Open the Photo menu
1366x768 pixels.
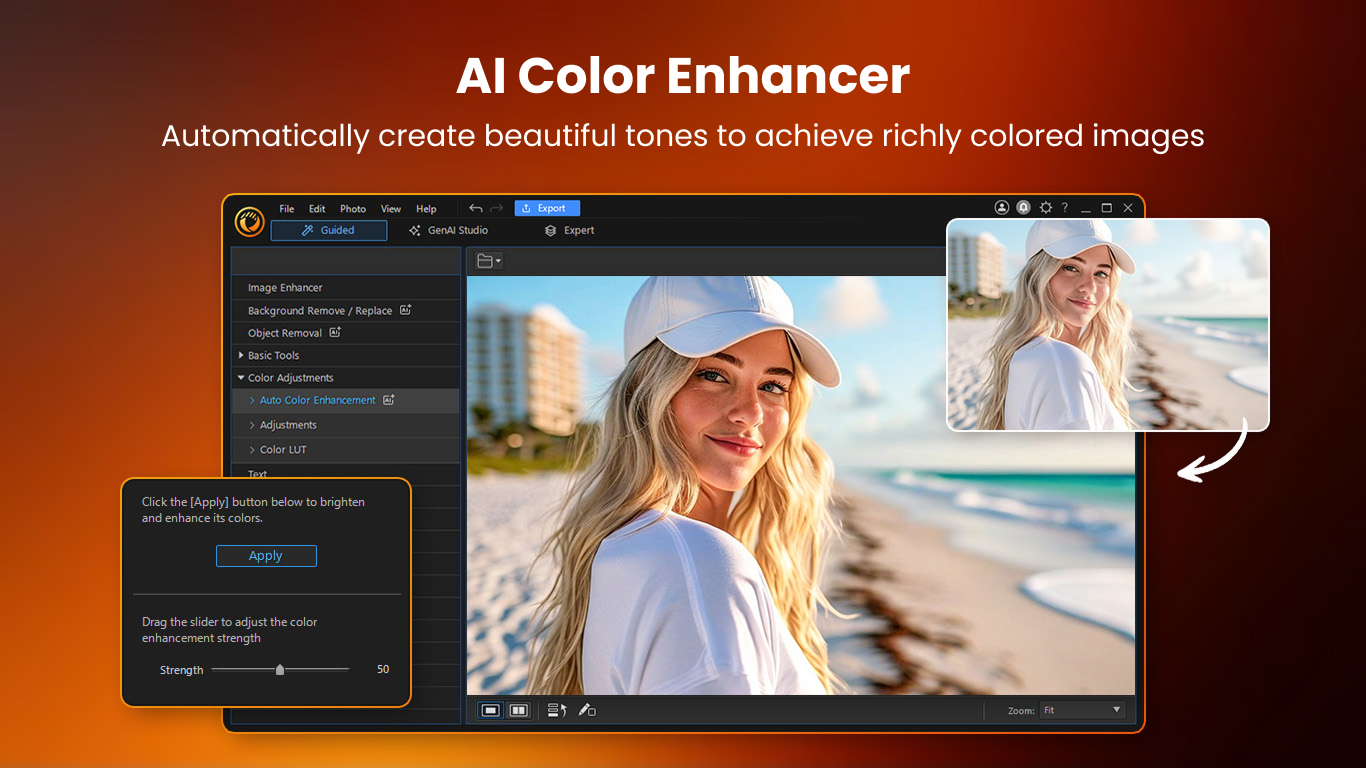click(x=352, y=209)
